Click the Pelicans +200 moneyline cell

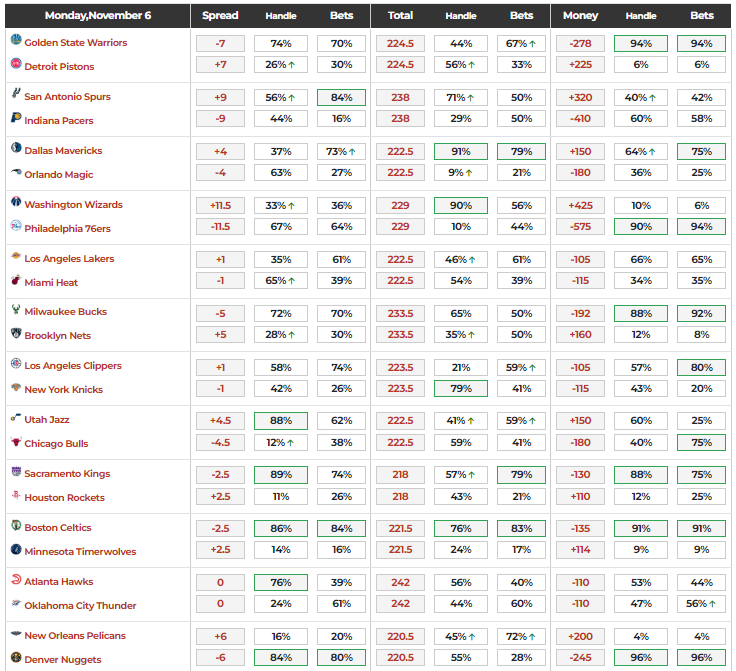(581, 637)
